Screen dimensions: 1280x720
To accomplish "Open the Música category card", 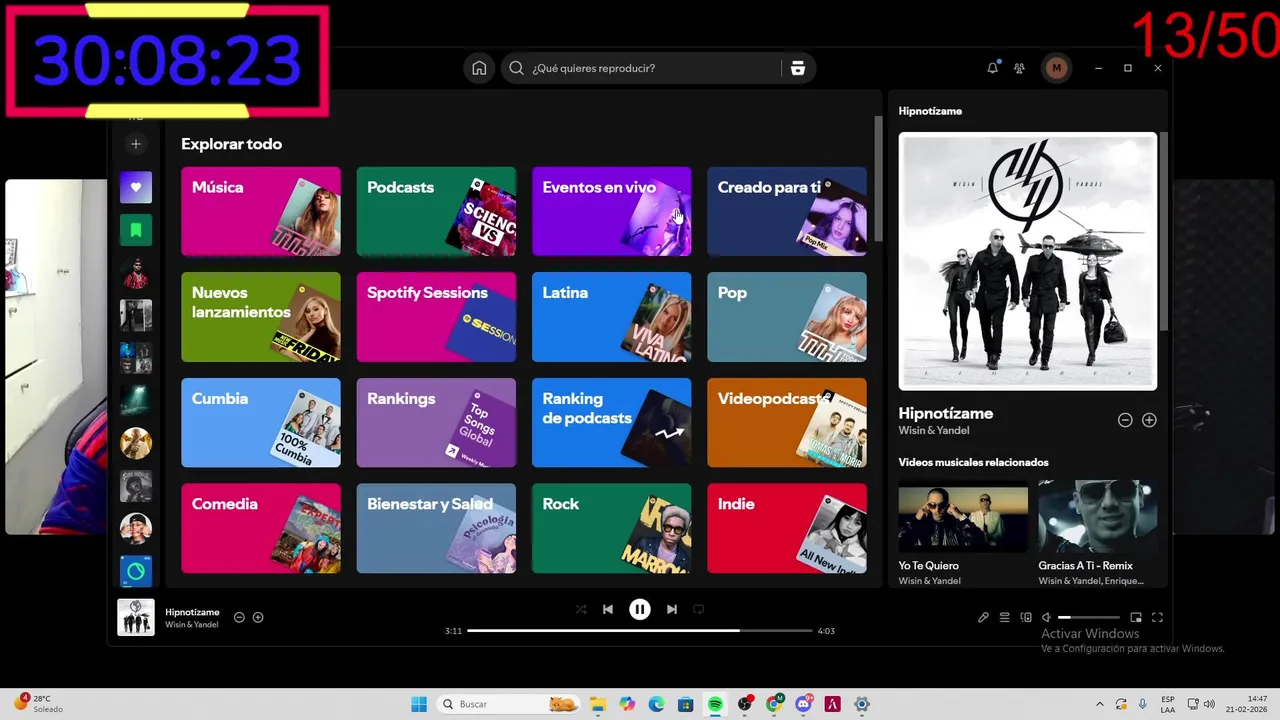I will tap(261, 211).
